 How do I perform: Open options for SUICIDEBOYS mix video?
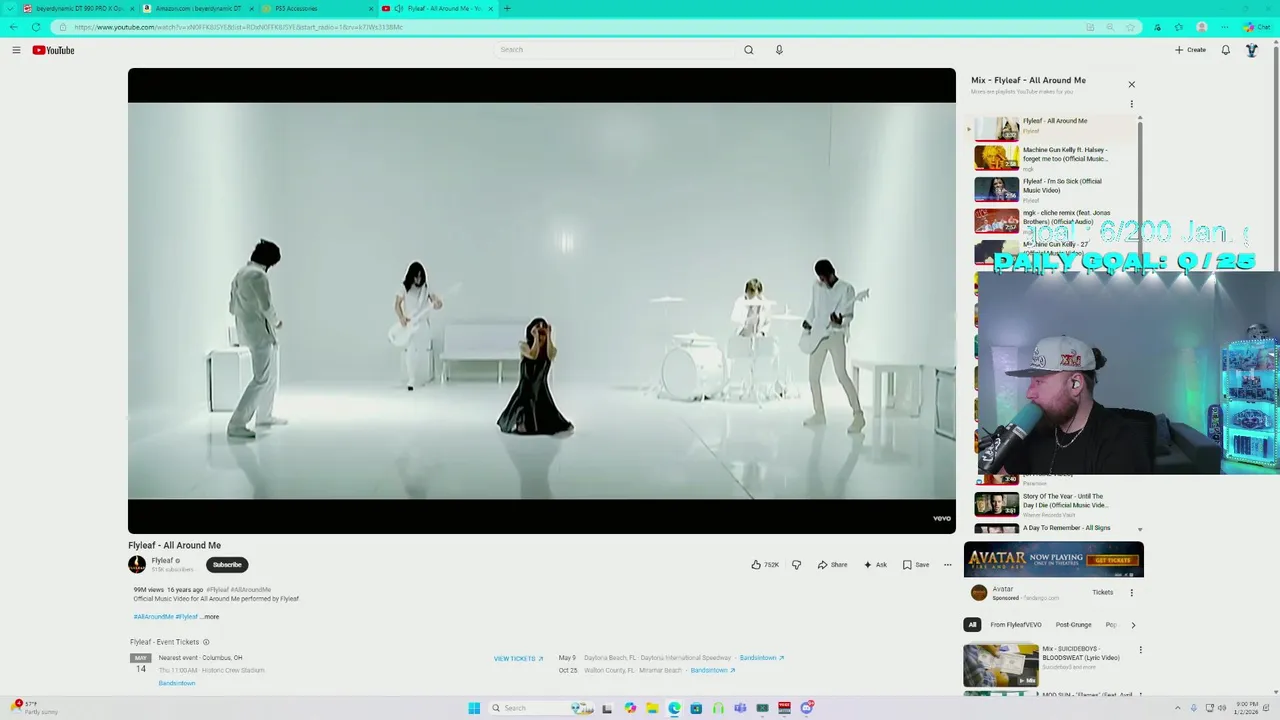[1140, 650]
